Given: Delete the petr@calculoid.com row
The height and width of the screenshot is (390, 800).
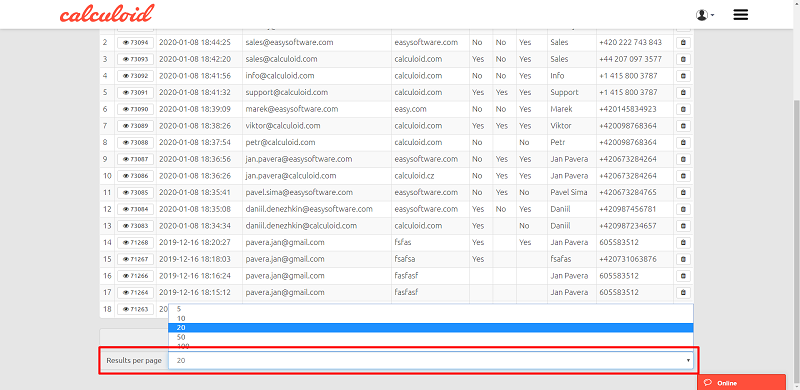Looking at the screenshot, I should coord(683,143).
